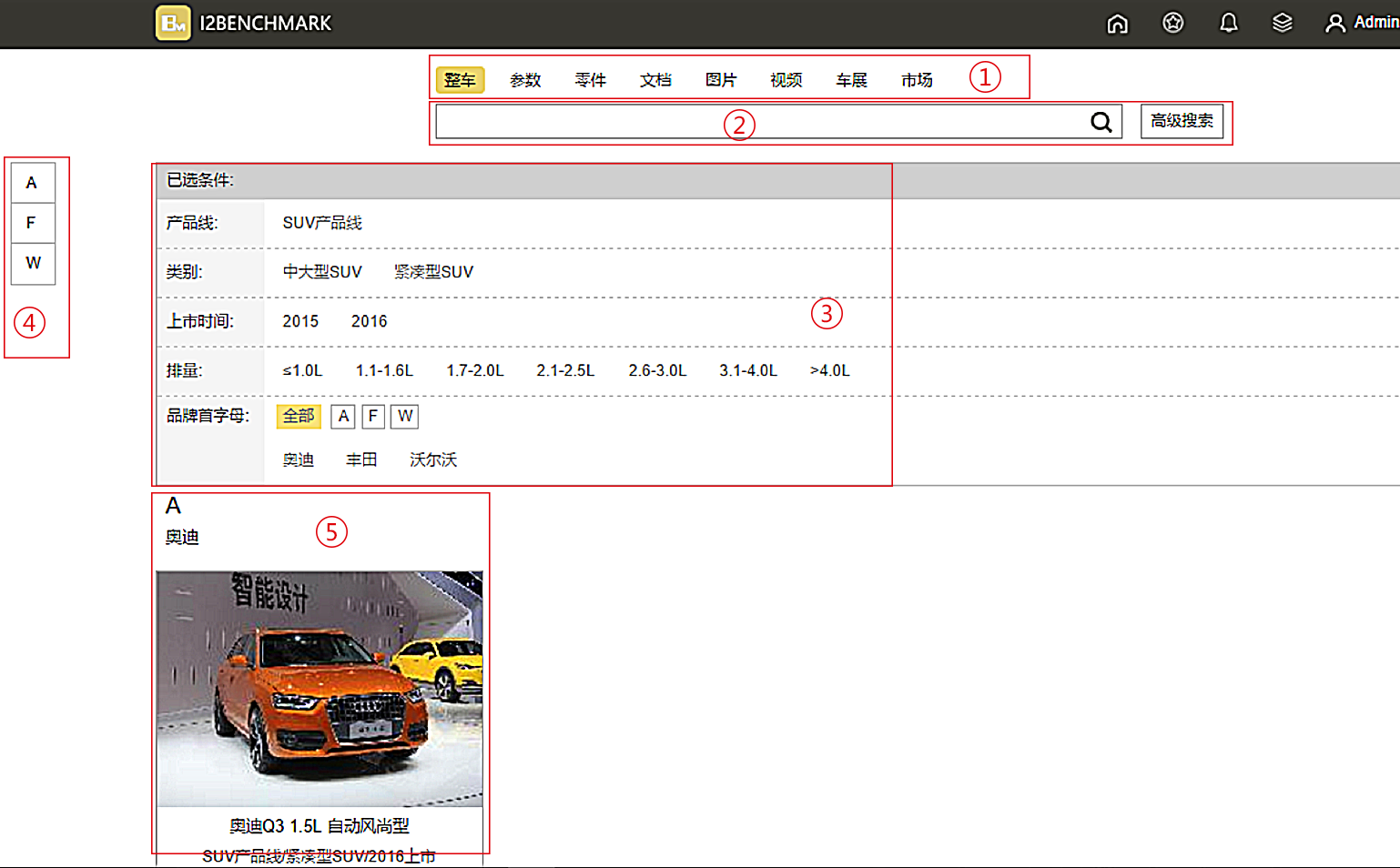Screen dimensions: 1400x868
Task: Jump to letter A in side index
Action: click(x=33, y=183)
